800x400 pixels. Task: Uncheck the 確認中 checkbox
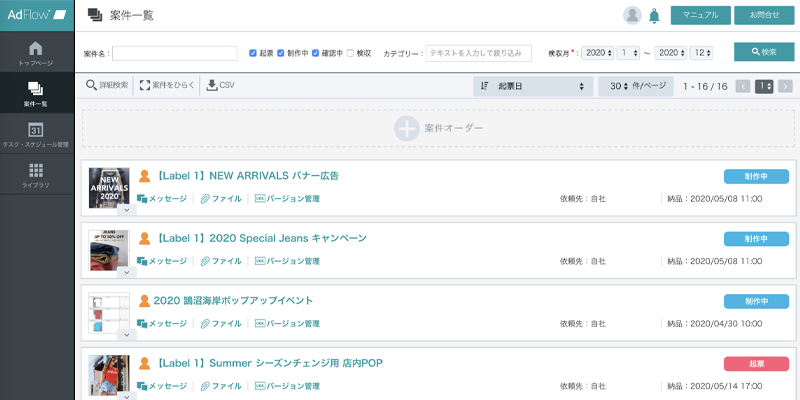315,53
